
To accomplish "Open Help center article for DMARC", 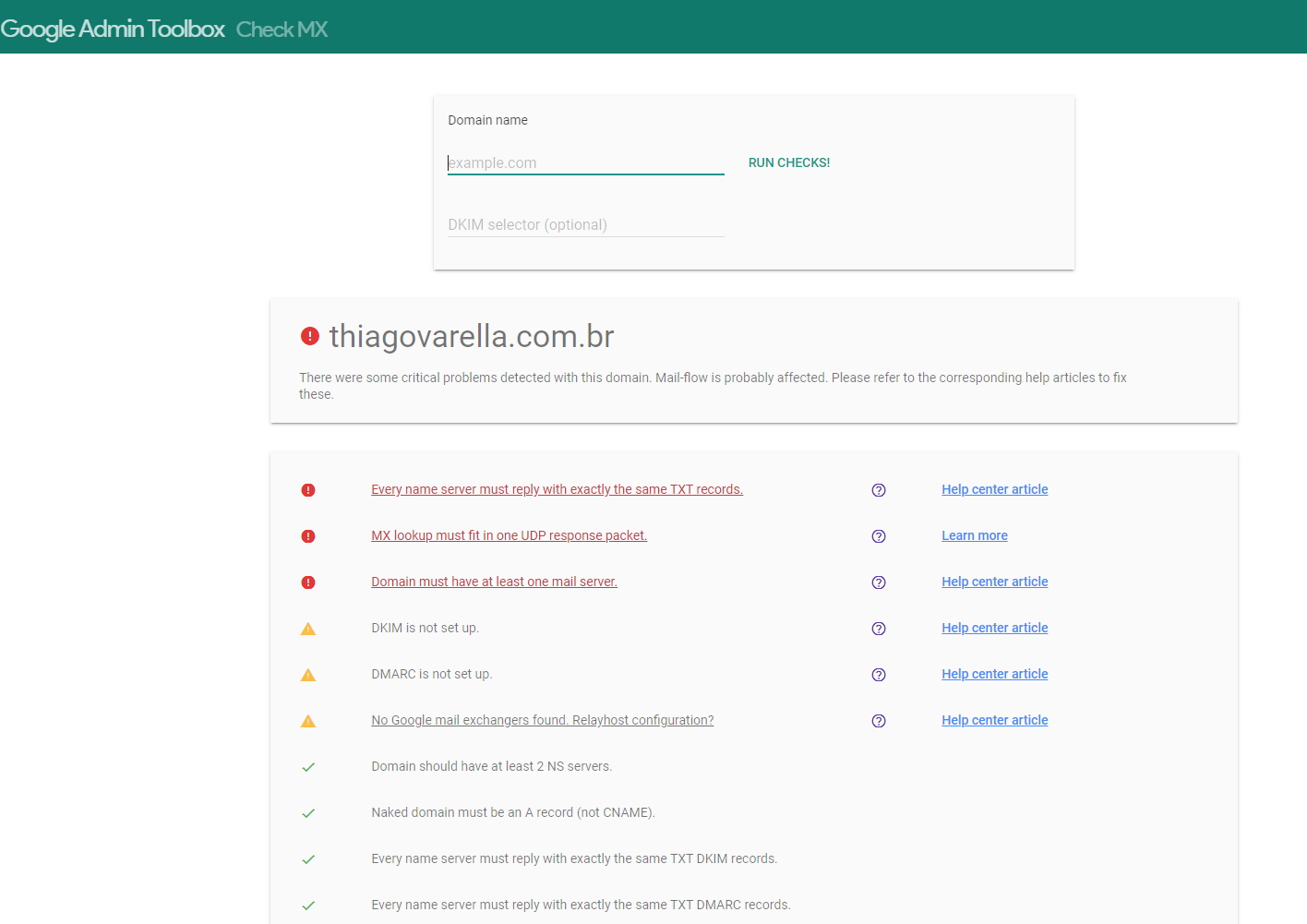I will coord(994,674).
